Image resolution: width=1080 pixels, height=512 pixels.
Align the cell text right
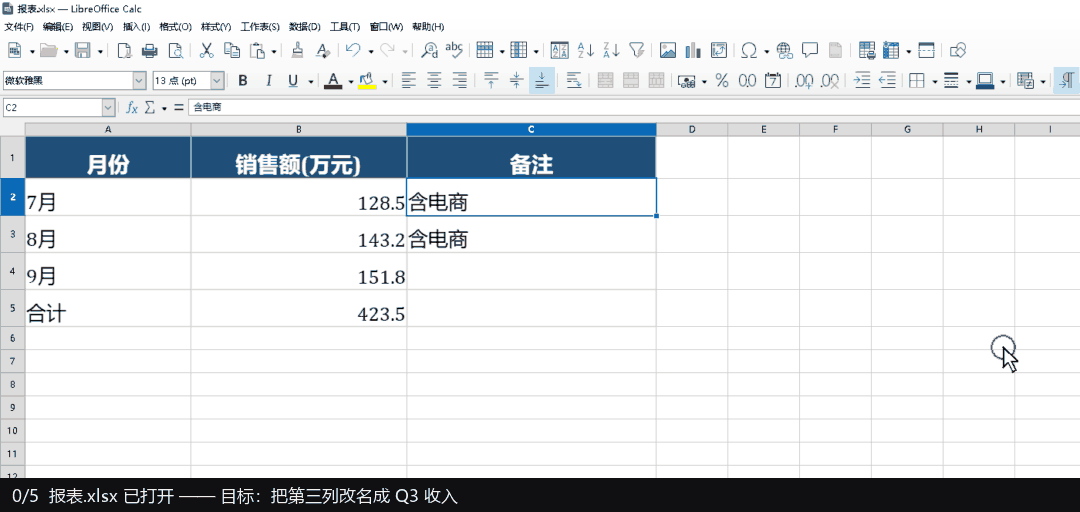click(x=459, y=81)
